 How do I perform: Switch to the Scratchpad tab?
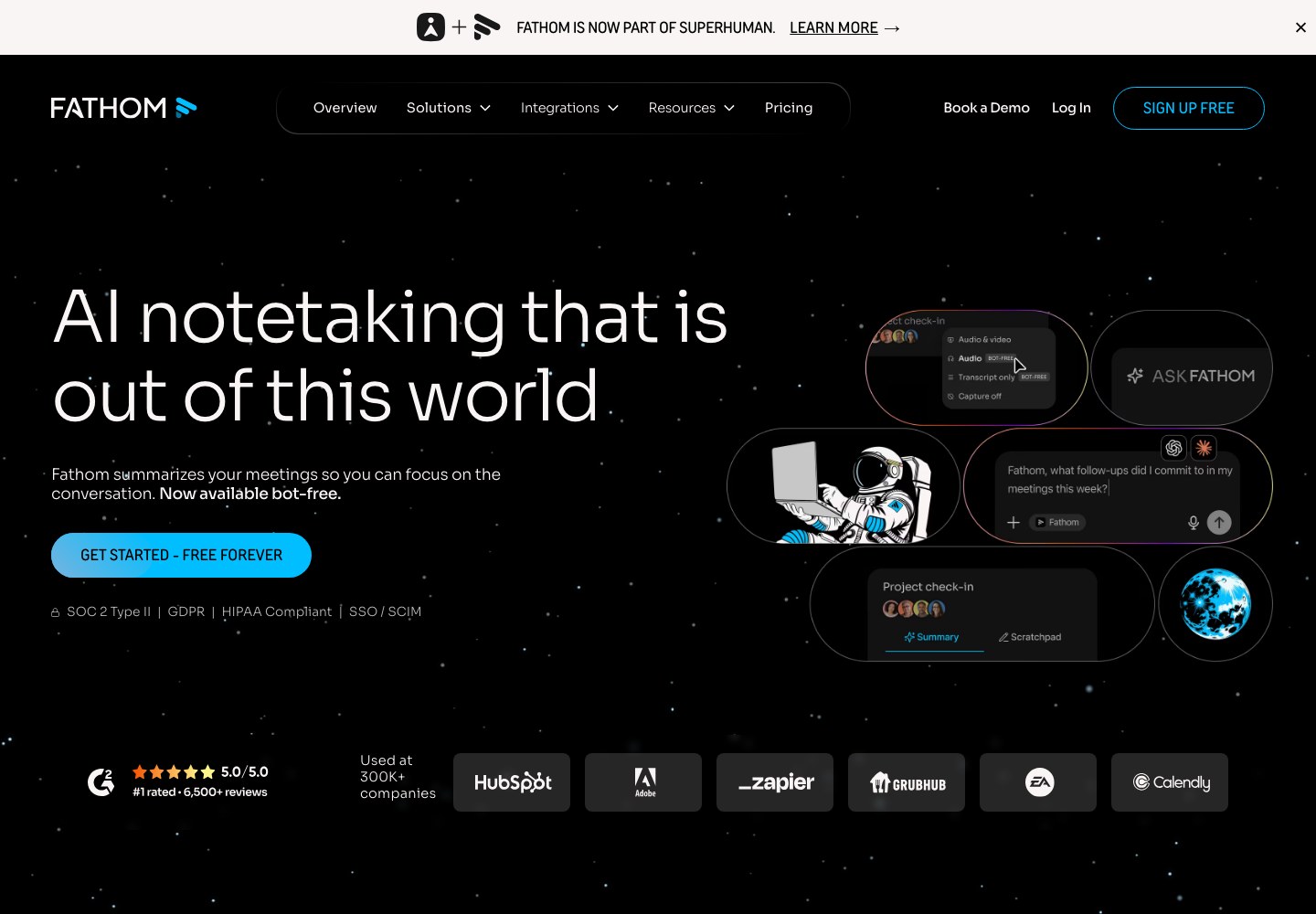click(x=1030, y=637)
